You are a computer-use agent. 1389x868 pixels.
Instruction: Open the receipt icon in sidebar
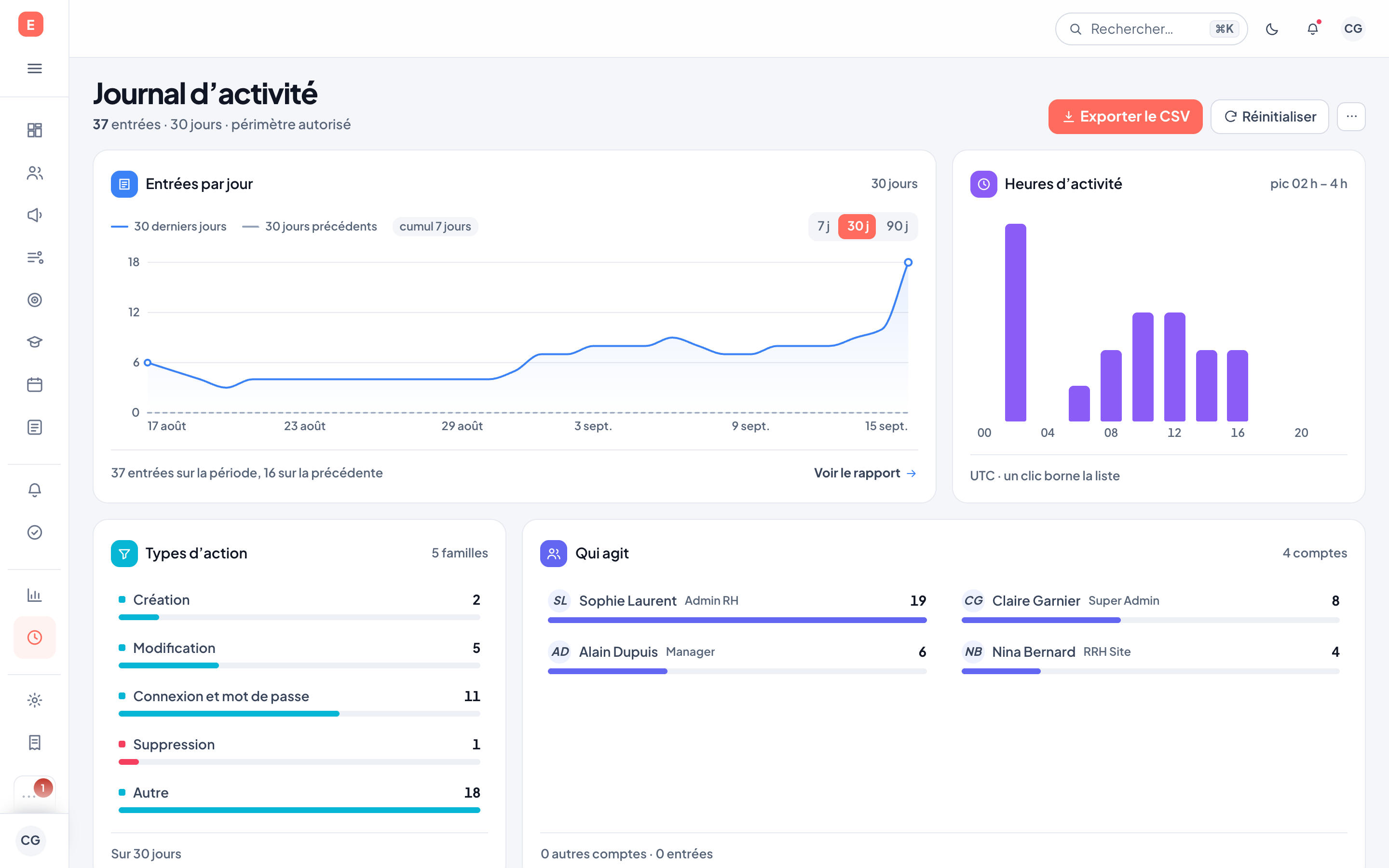click(x=34, y=743)
